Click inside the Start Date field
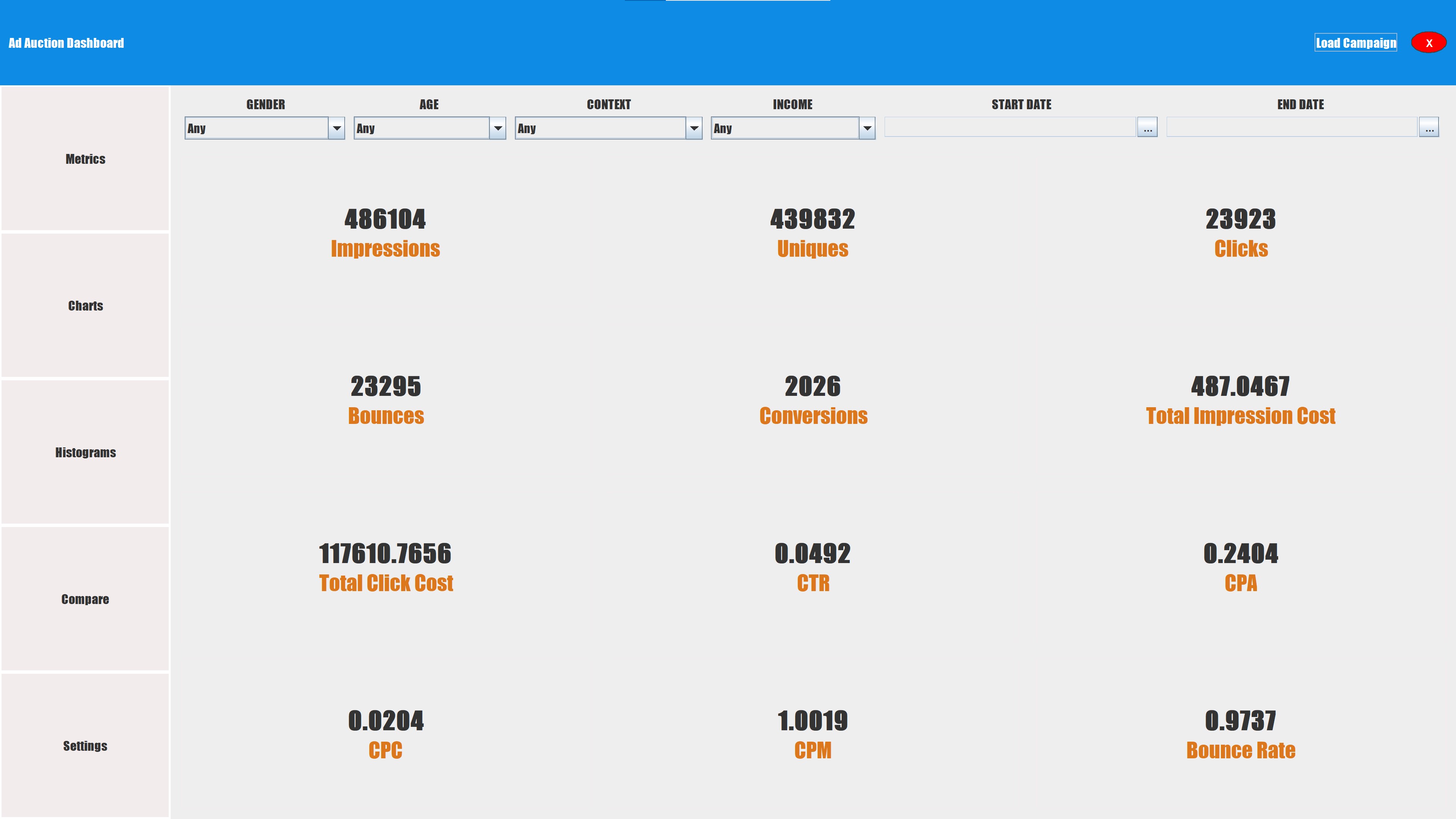This screenshot has width=1456, height=819. pos(1010,128)
